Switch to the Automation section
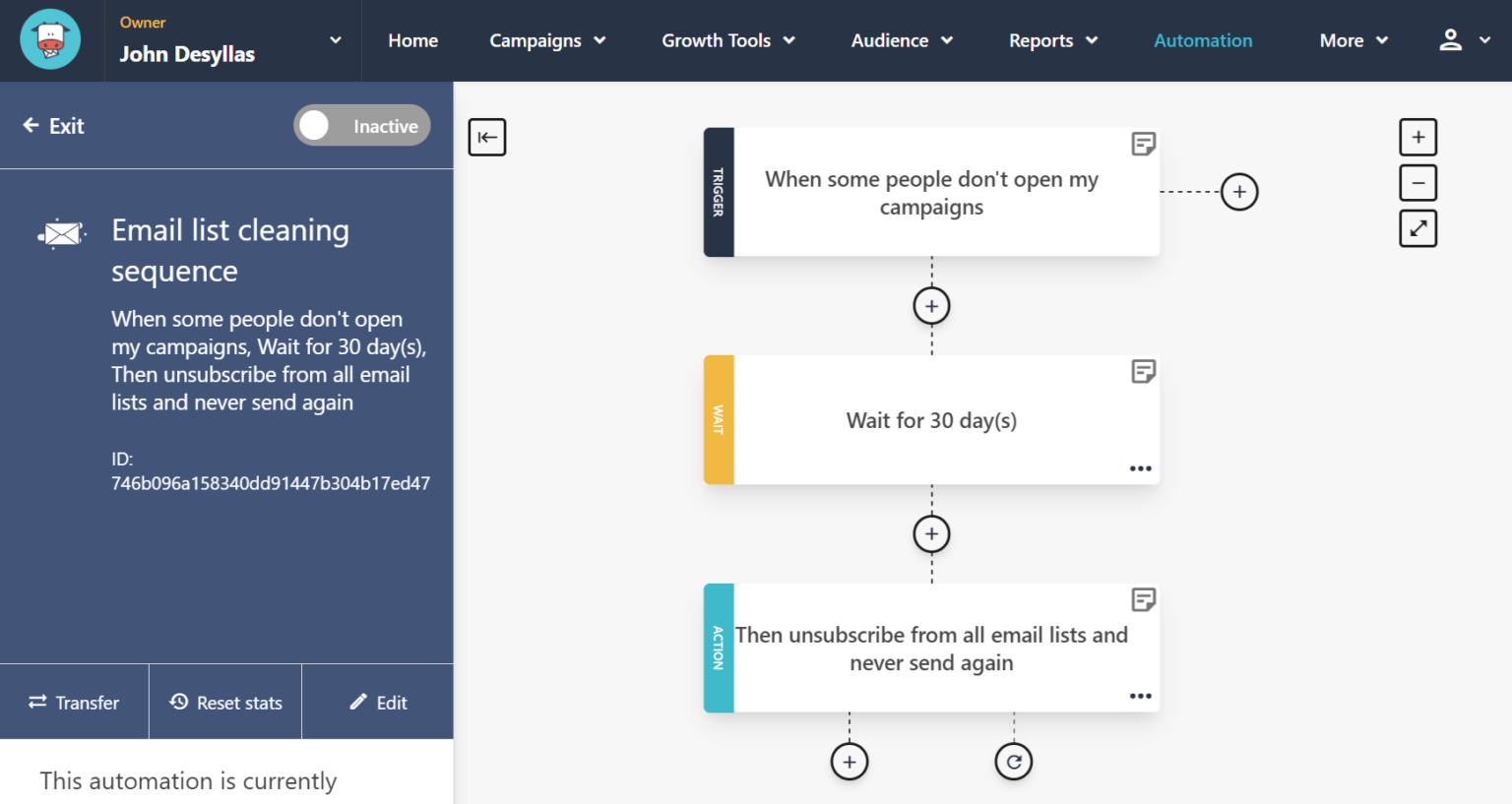 [1202, 40]
